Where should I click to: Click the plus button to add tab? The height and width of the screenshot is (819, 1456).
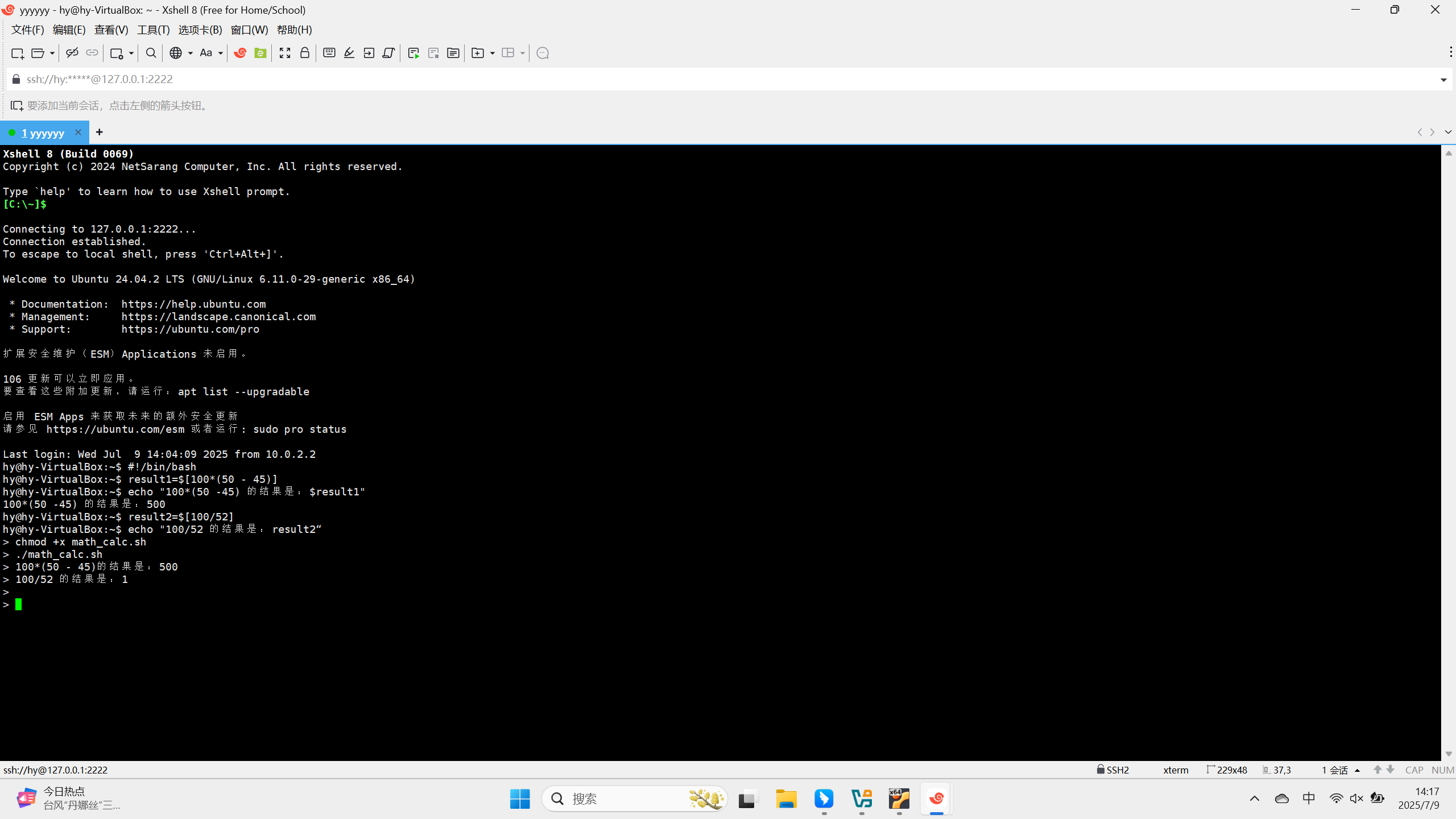(100, 132)
